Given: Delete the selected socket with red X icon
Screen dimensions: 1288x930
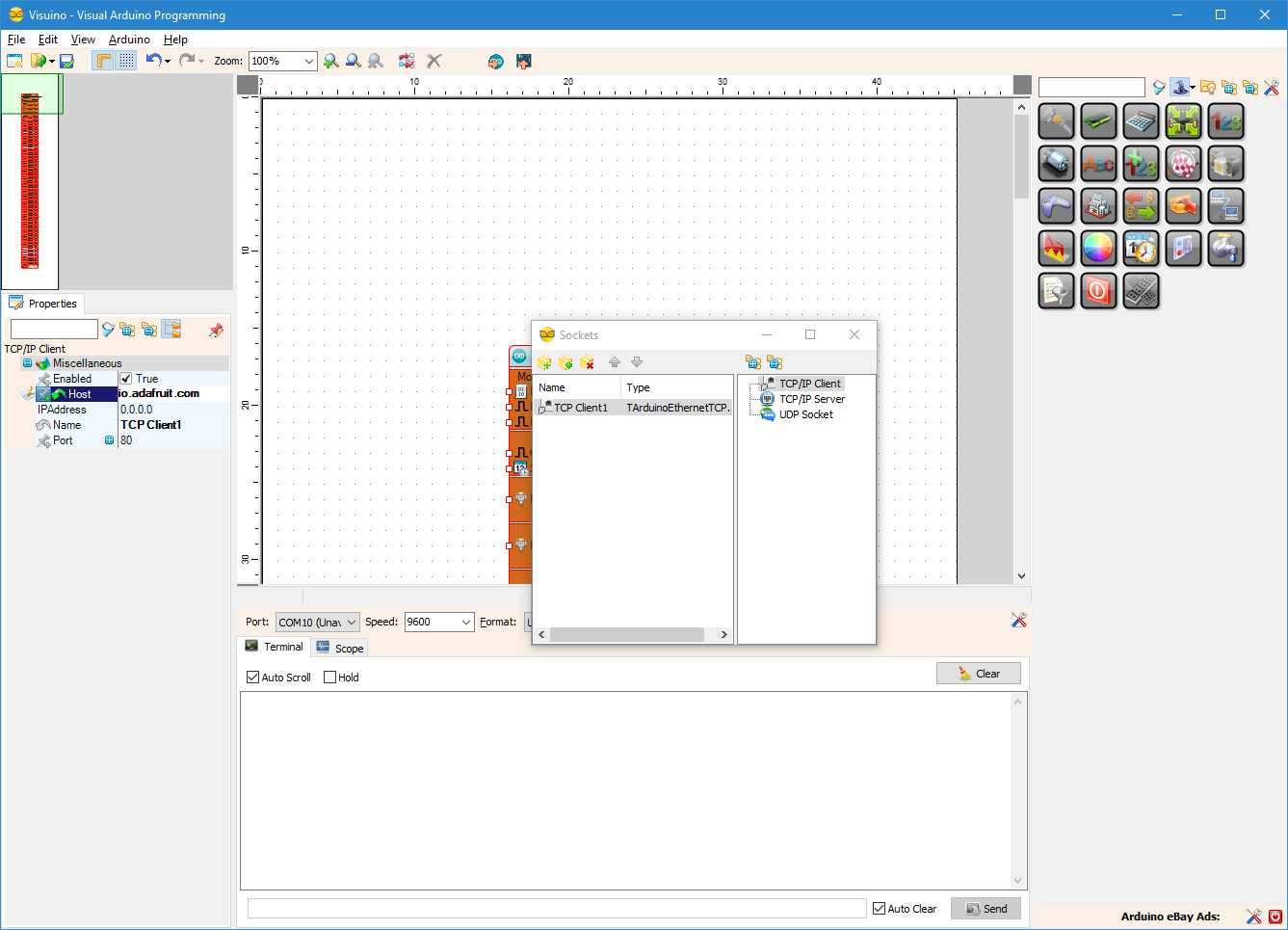Looking at the screenshot, I should [x=588, y=362].
